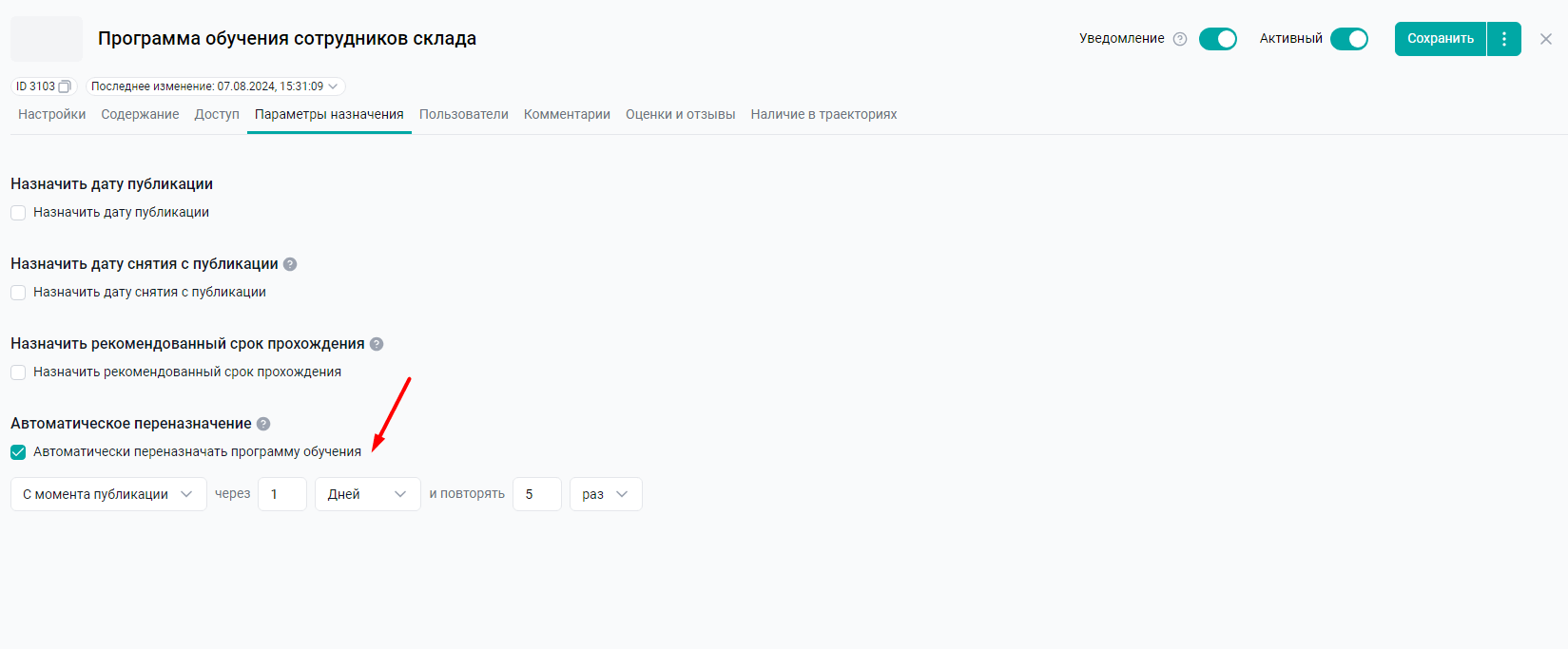
Task: Click help icon for Назначить дату снятия с публикации
Action: tap(290, 264)
